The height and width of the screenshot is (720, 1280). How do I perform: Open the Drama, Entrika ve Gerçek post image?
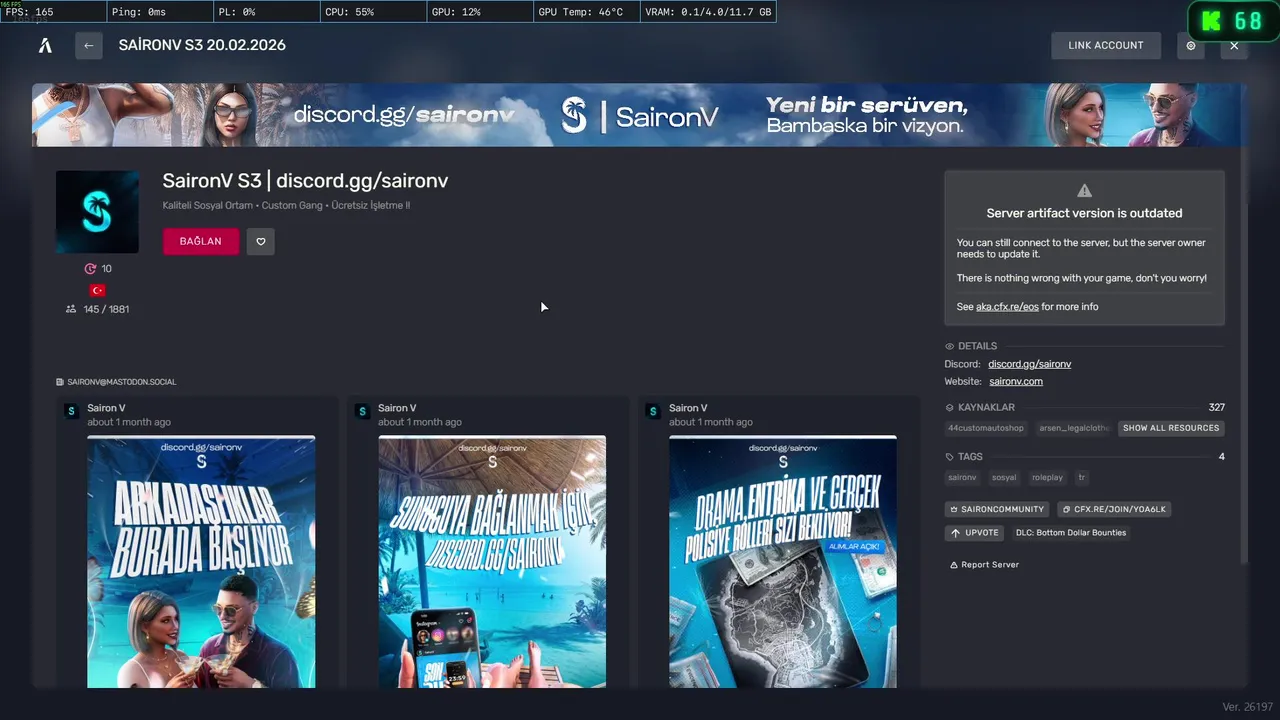783,561
